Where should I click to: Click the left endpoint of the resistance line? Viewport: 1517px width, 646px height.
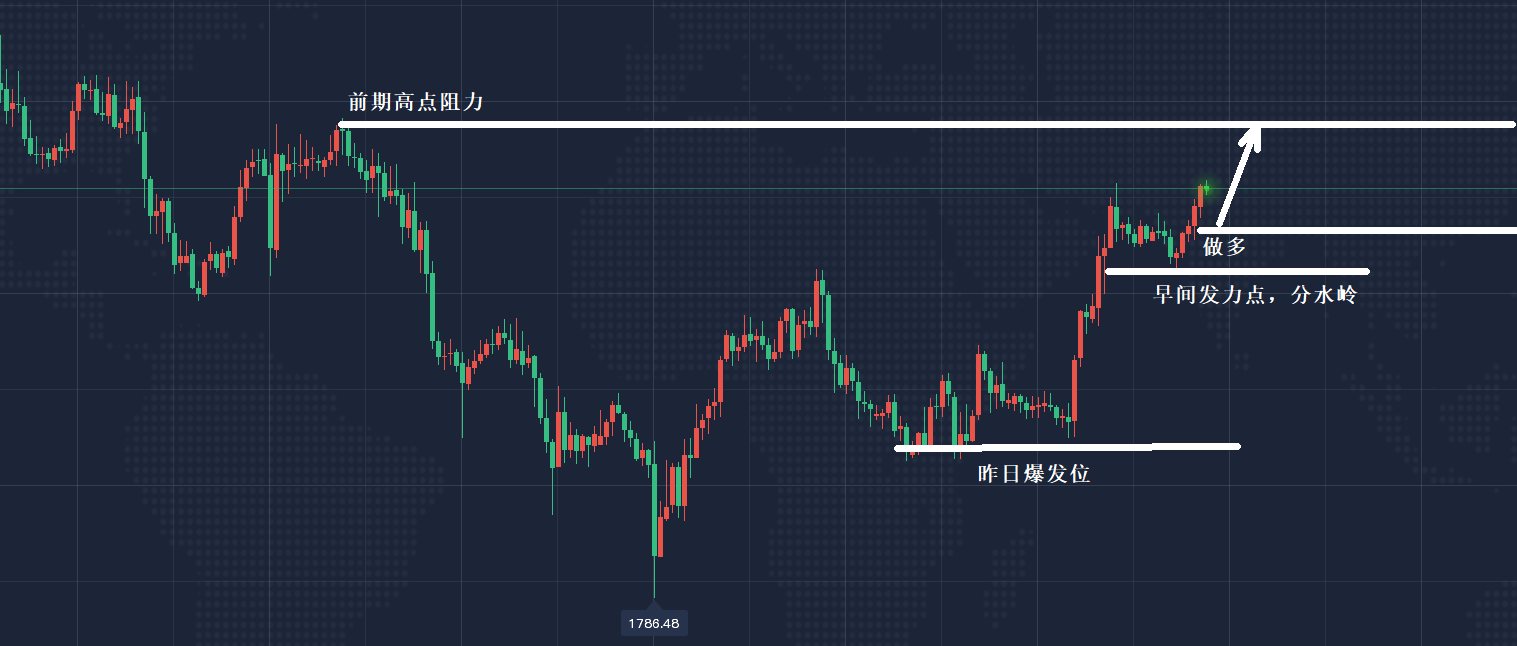(x=342, y=125)
